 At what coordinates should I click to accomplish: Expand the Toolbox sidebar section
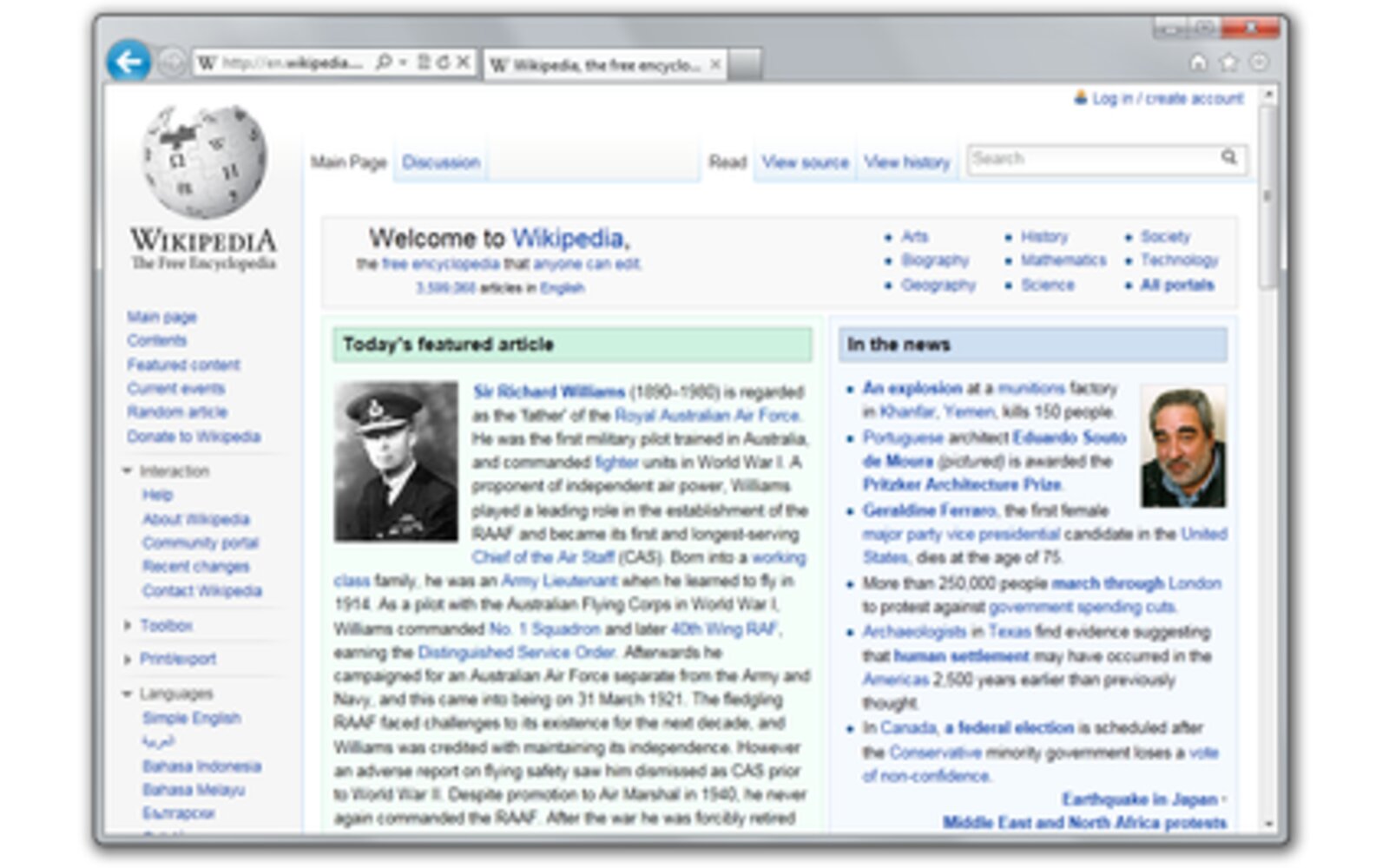pyautogui.click(x=128, y=625)
